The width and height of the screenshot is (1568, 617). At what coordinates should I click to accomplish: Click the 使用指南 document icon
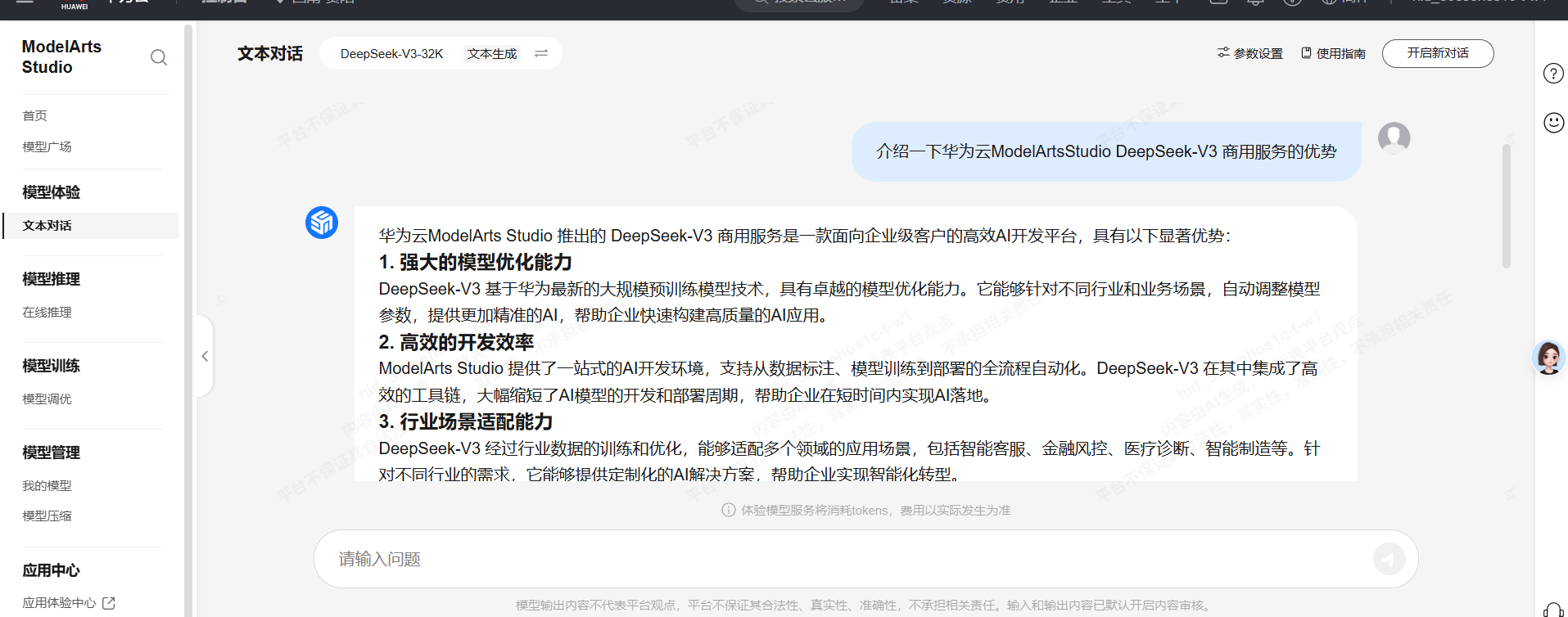tap(1307, 52)
